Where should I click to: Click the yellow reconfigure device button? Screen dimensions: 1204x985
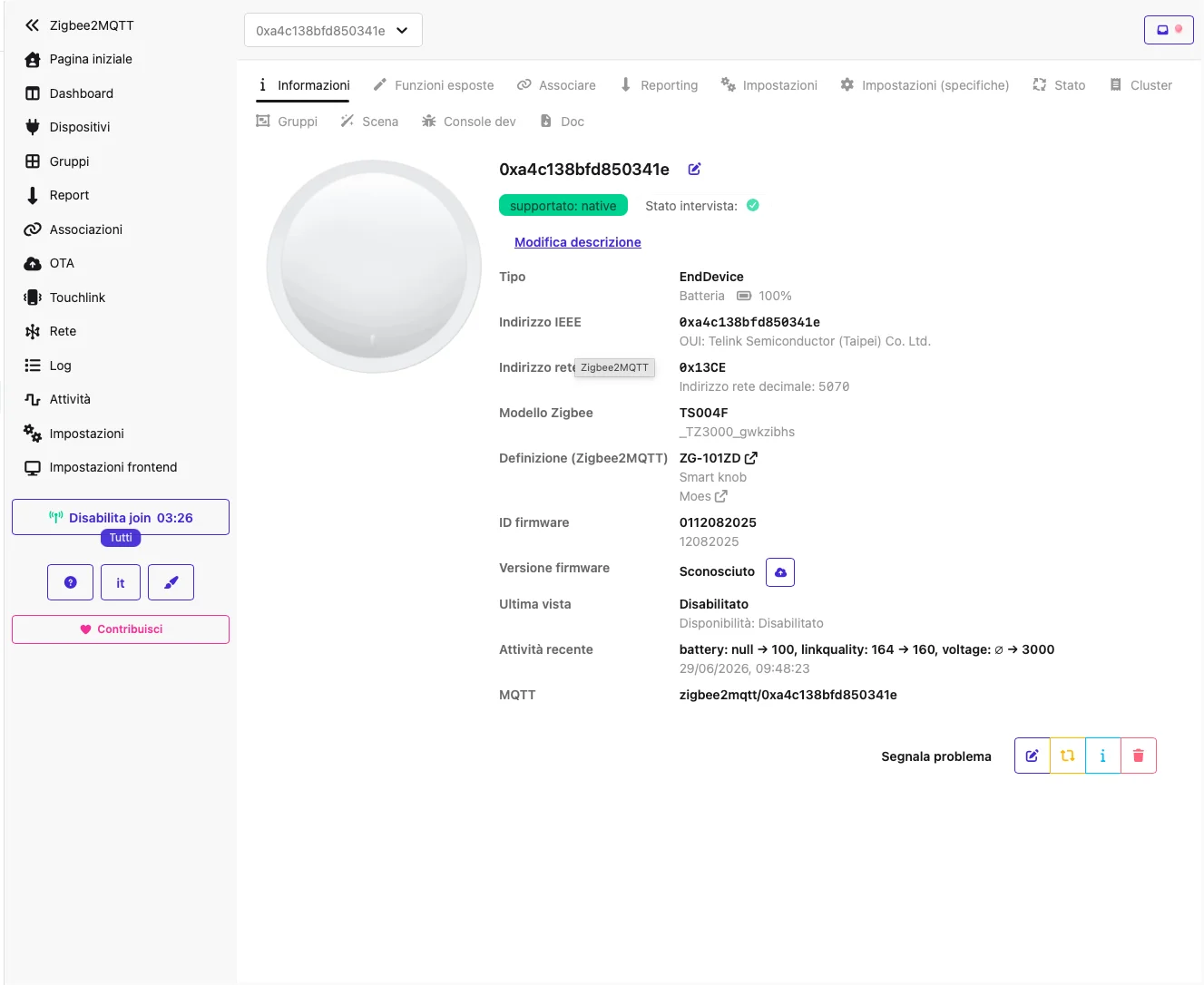click(x=1068, y=756)
